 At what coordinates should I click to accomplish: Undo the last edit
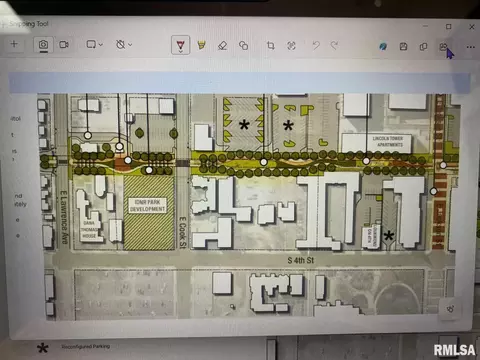(x=316, y=45)
